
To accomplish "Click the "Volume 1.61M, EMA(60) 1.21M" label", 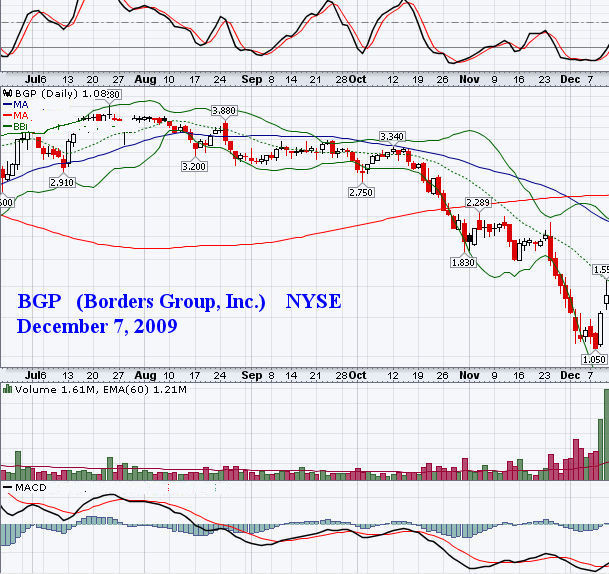I will click(x=101, y=390).
